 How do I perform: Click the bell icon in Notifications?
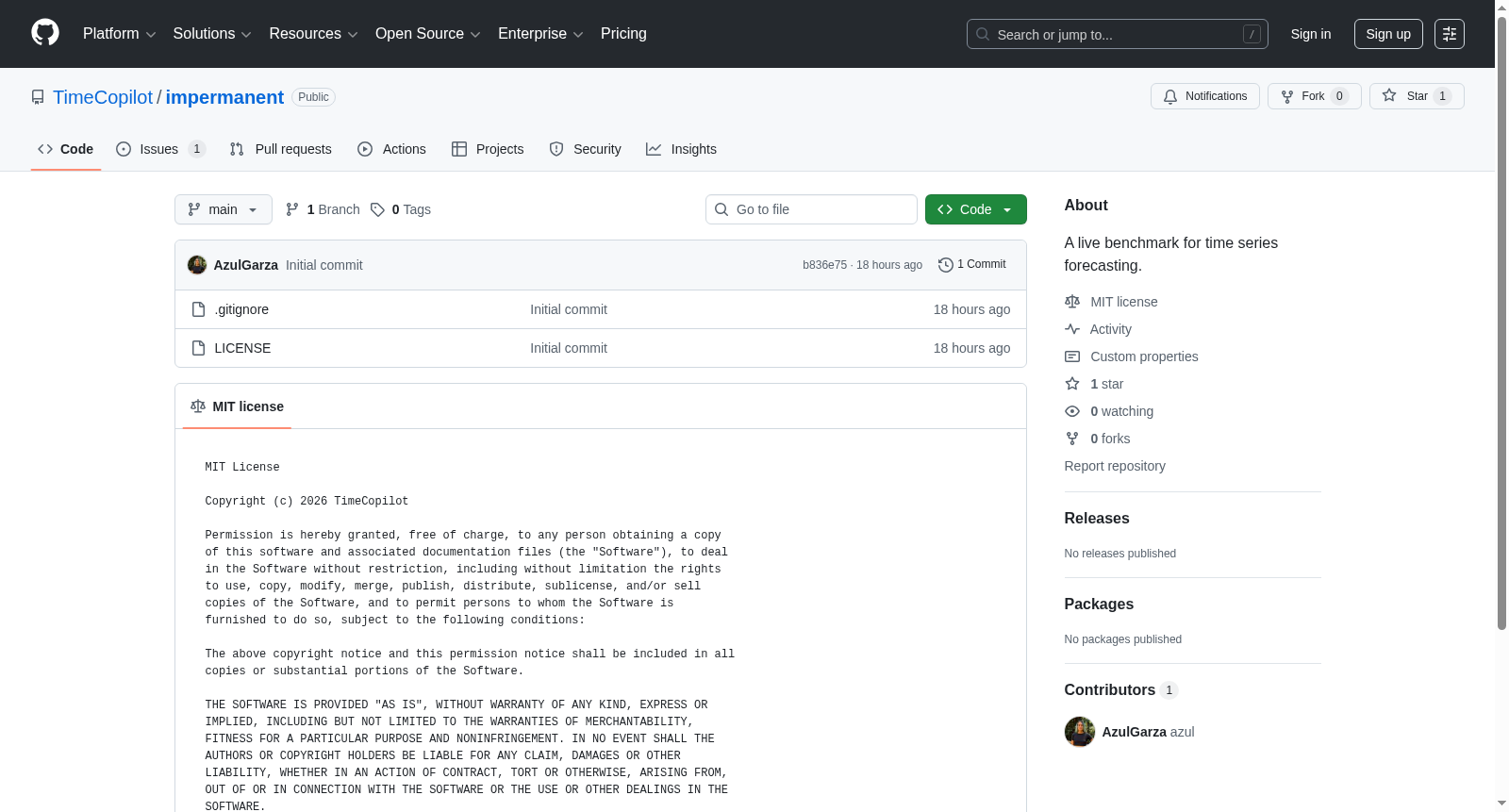[1170, 96]
